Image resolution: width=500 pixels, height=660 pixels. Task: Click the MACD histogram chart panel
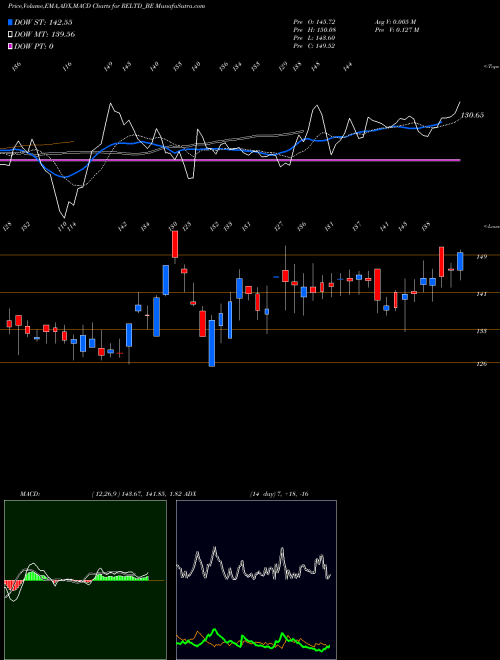tap(85, 580)
